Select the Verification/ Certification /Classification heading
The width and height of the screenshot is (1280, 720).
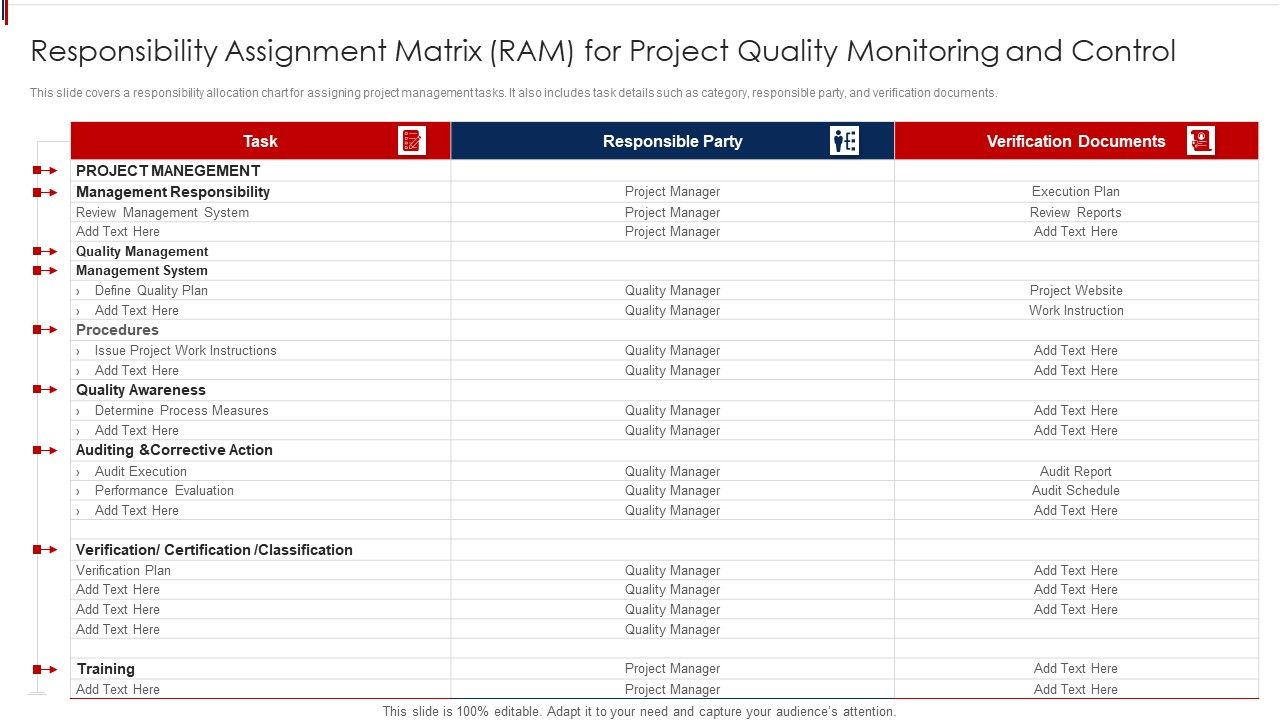214,550
